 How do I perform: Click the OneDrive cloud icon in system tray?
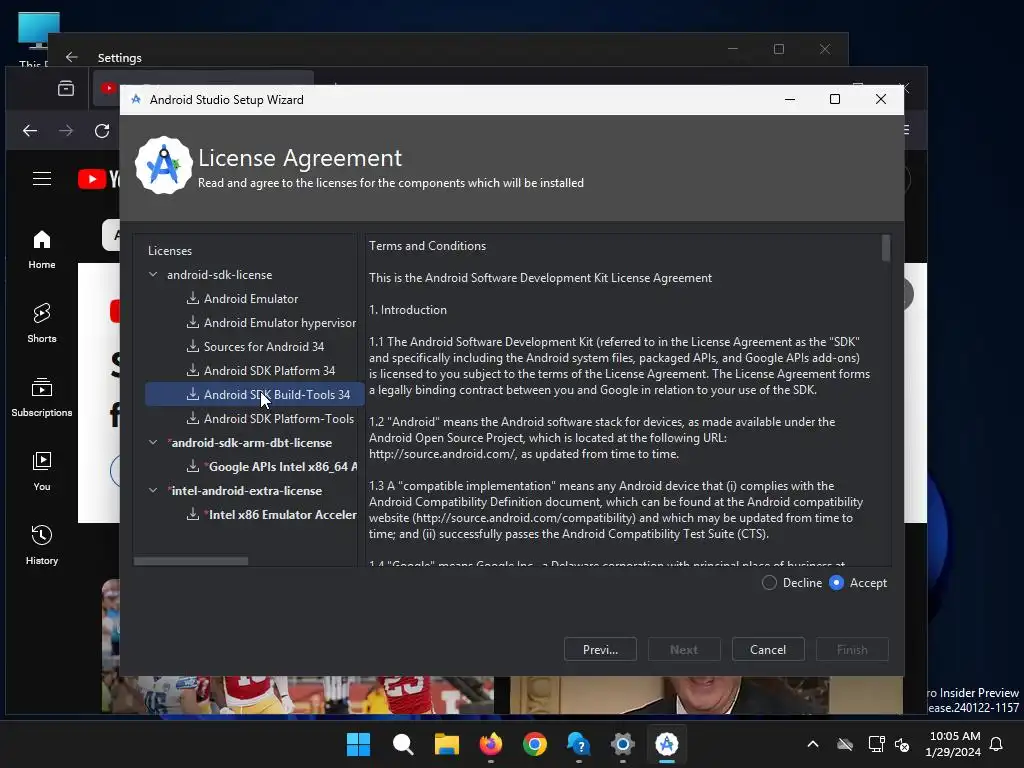845,744
